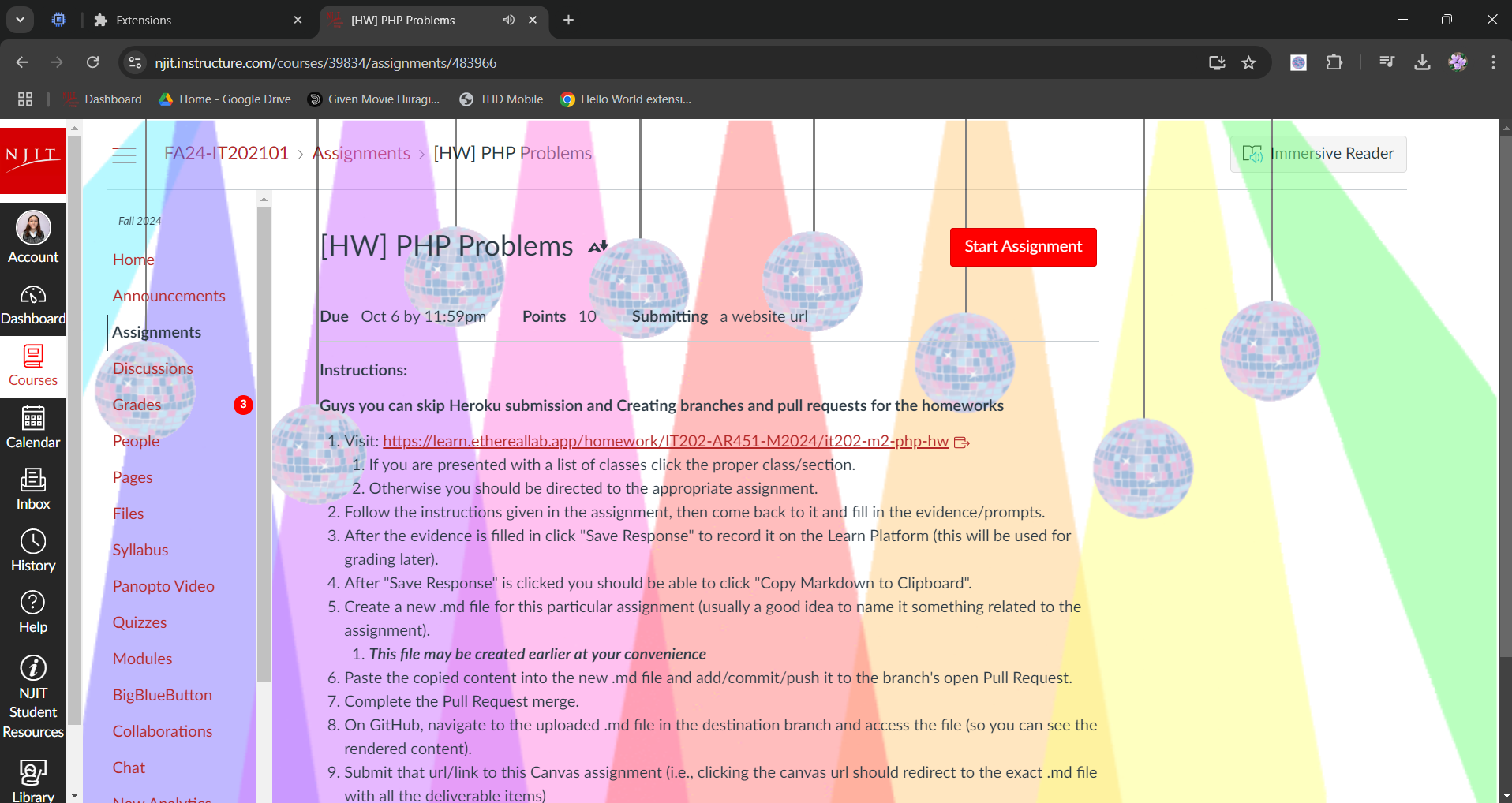Open BigBlueButton in course menu
The height and width of the screenshot is (803, 1512).
click(x=162, y=695)
